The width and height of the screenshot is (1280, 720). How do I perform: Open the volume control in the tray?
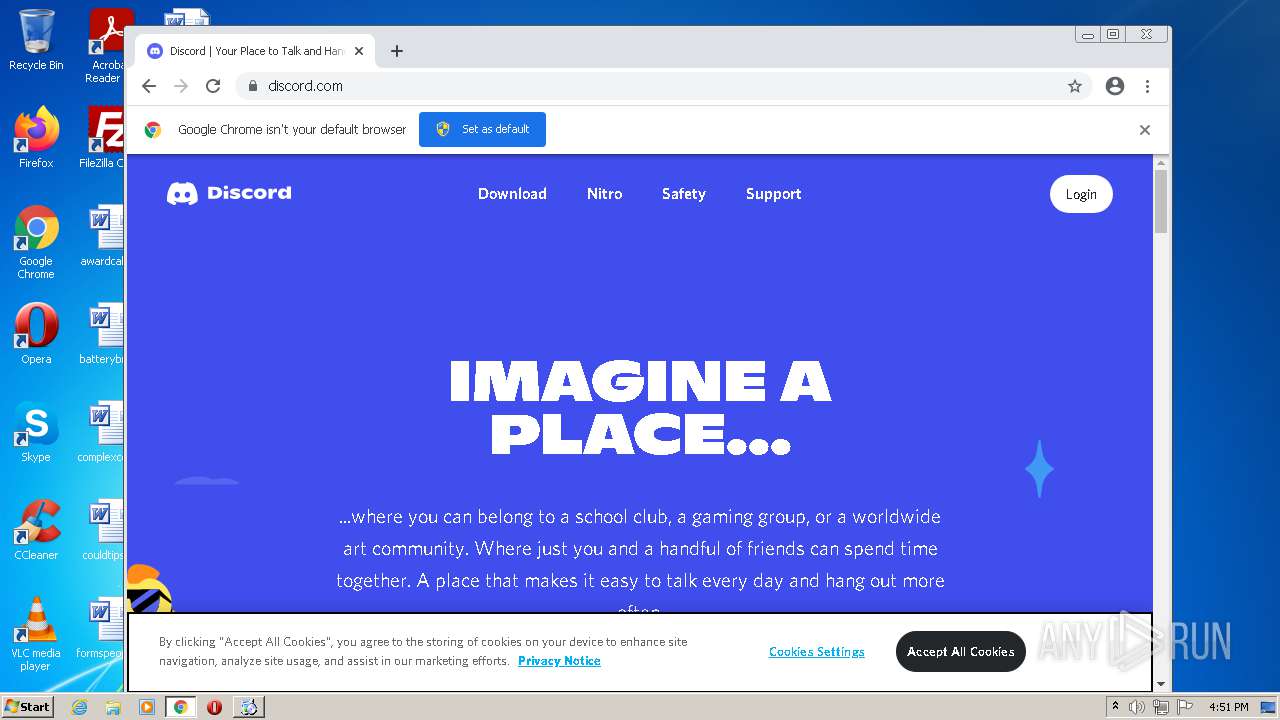tap(1137, 707)
